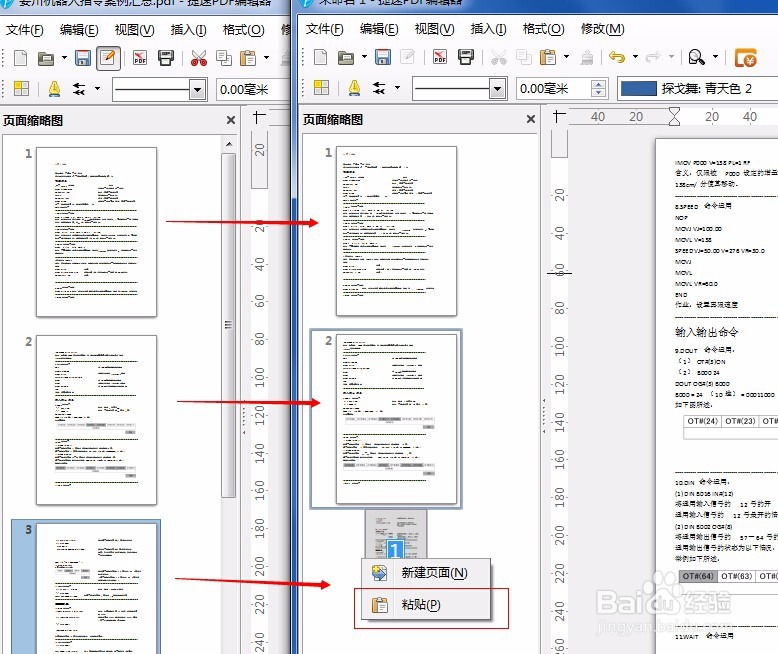Screen dimensions: 778x654
Task: Open 插入(I) menu in right window
Action: coord(488,29)
